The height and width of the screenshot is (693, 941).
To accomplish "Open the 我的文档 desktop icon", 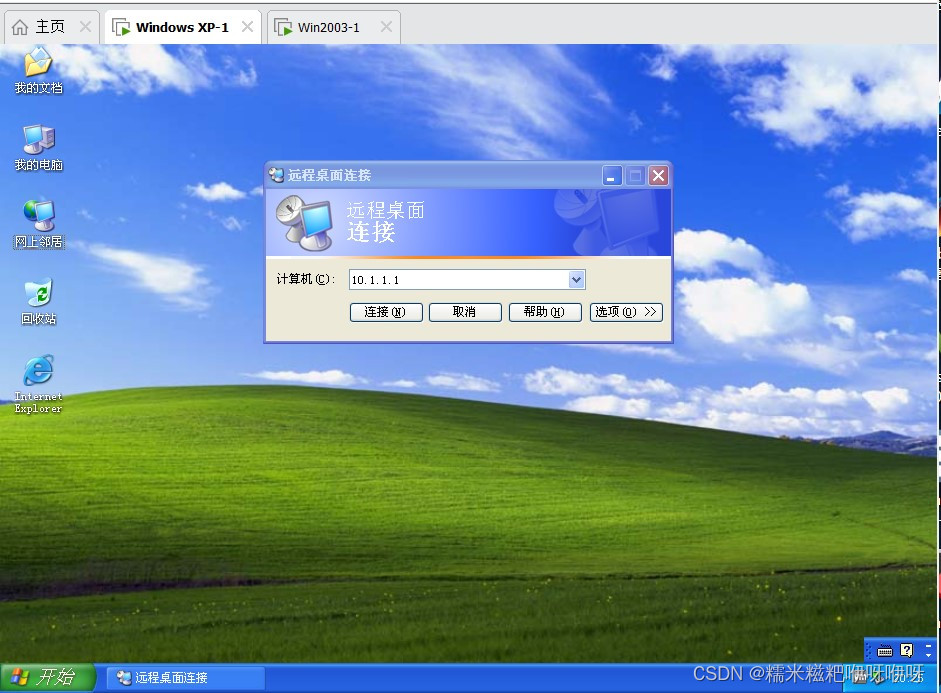I will [38, 70].
